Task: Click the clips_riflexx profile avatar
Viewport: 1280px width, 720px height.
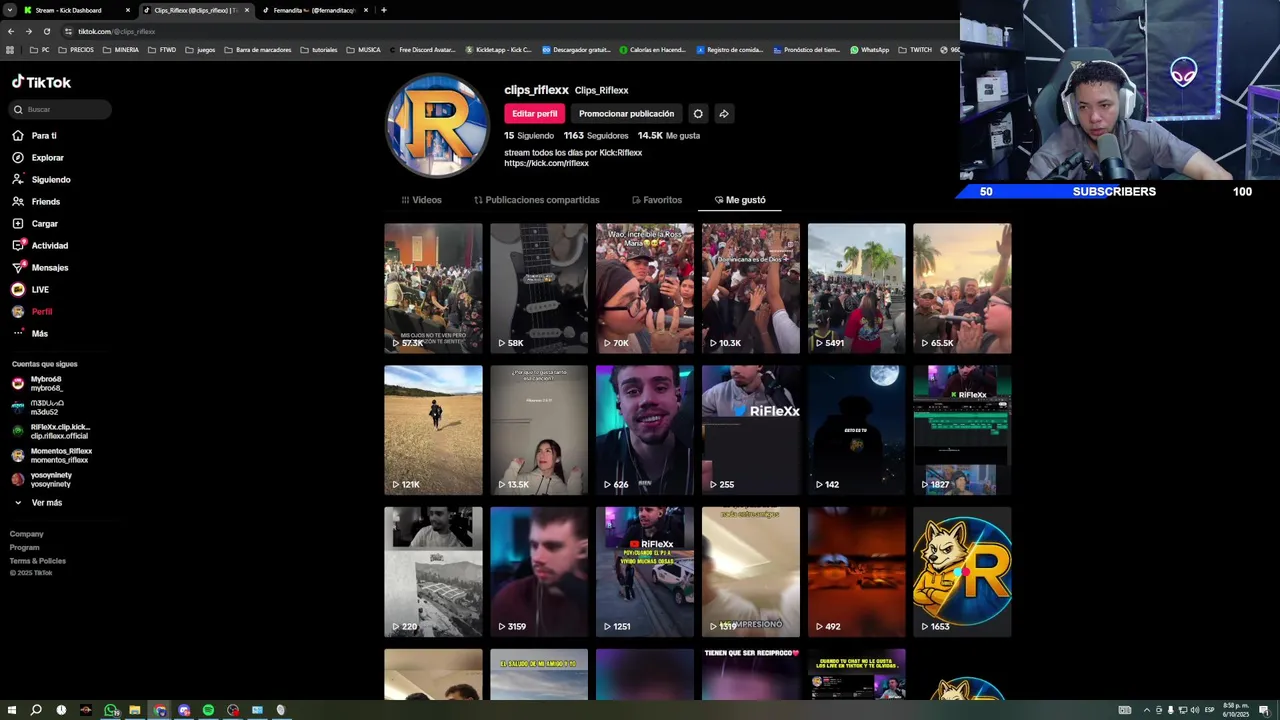Action: (x=437, y=125)
